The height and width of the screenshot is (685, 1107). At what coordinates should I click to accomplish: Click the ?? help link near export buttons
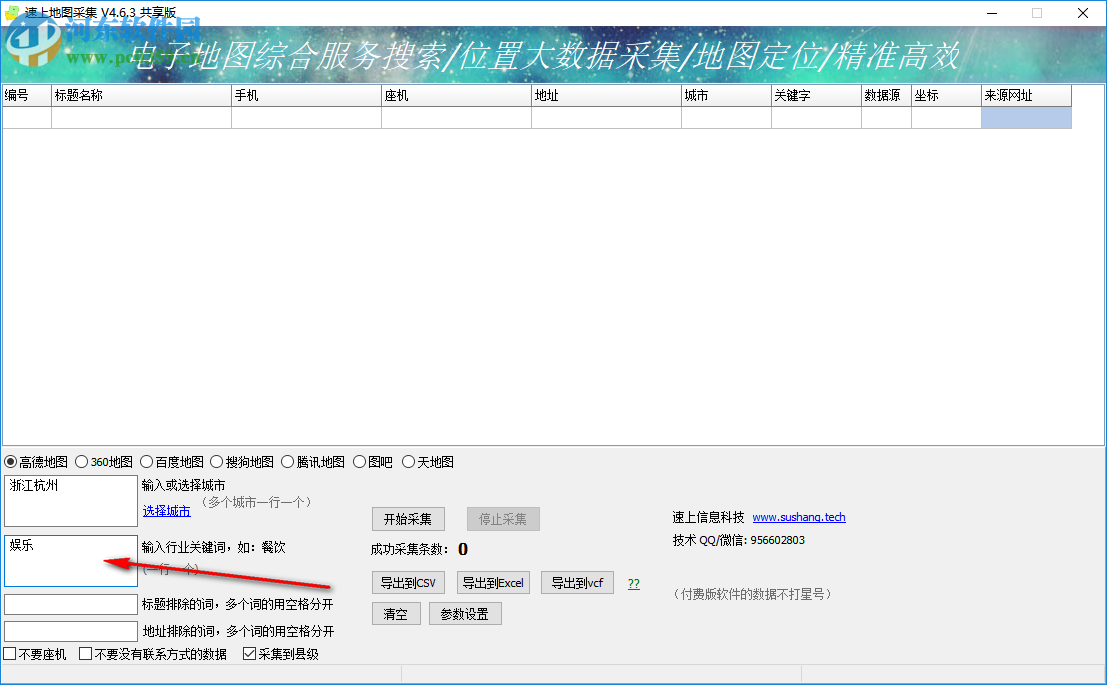click(633, 582)
